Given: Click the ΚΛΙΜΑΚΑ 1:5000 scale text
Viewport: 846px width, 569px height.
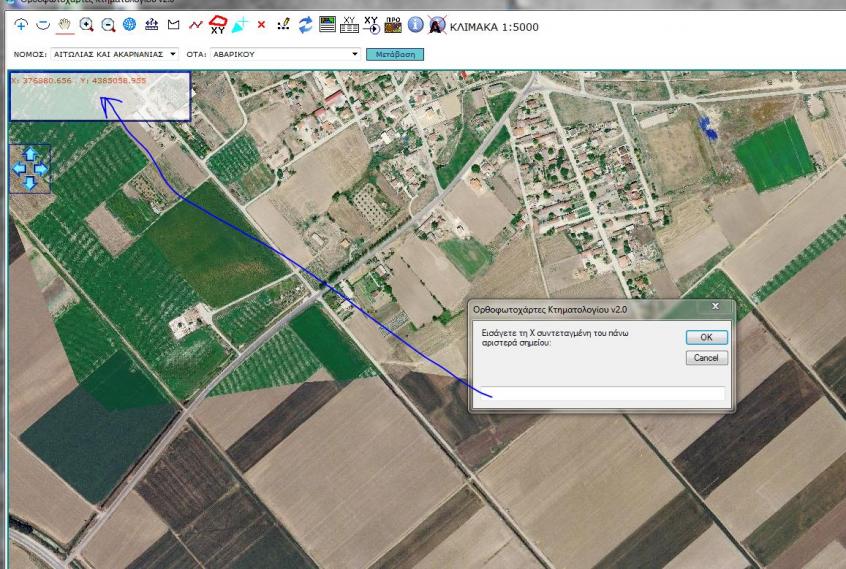Looking at the screenshot, I should coord(494,27).
